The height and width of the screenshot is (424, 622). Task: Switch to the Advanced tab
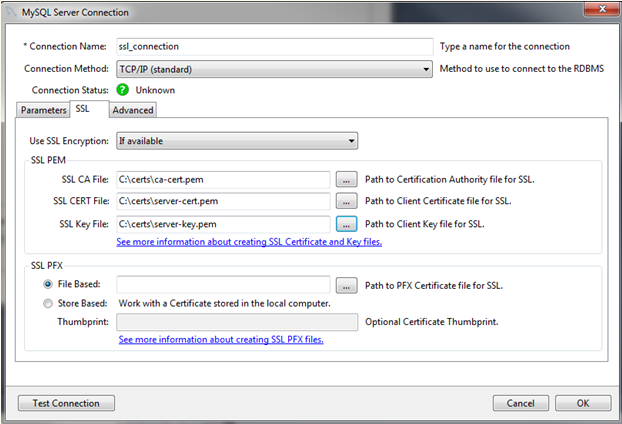133,110
